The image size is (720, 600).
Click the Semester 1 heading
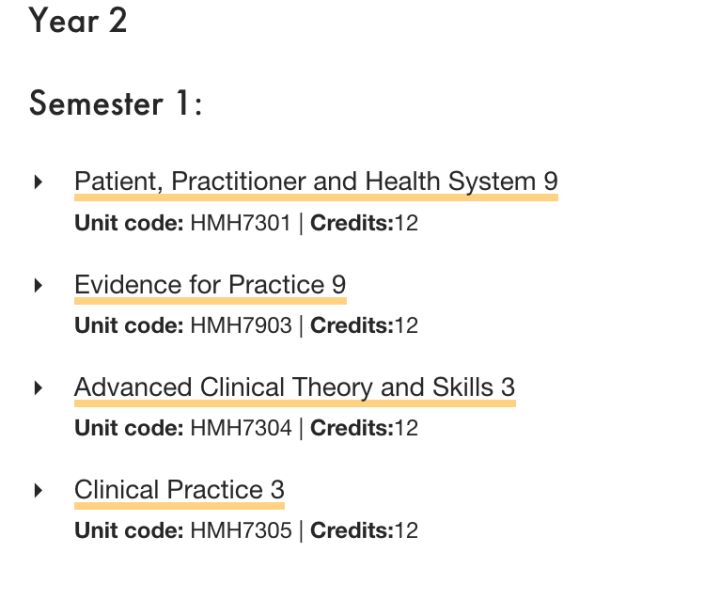click(115, 103)
